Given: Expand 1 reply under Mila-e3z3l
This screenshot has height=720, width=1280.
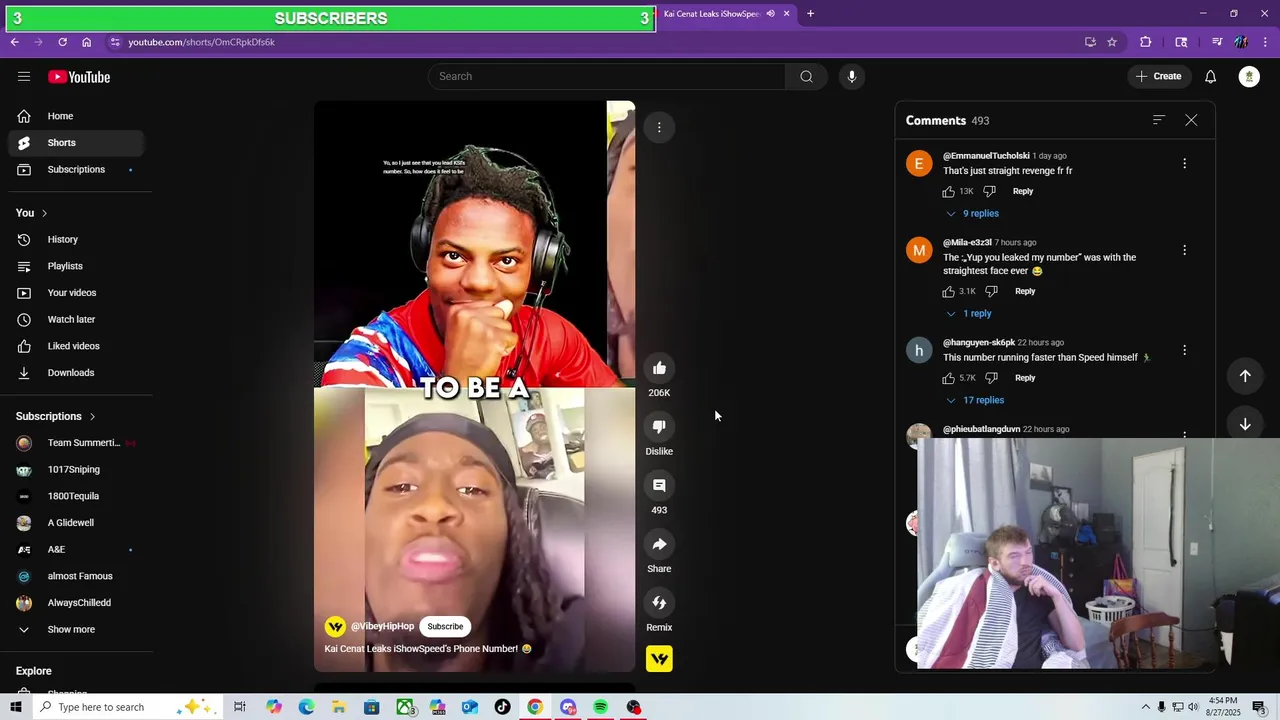Looking at the screenshot, I should 969,313.
